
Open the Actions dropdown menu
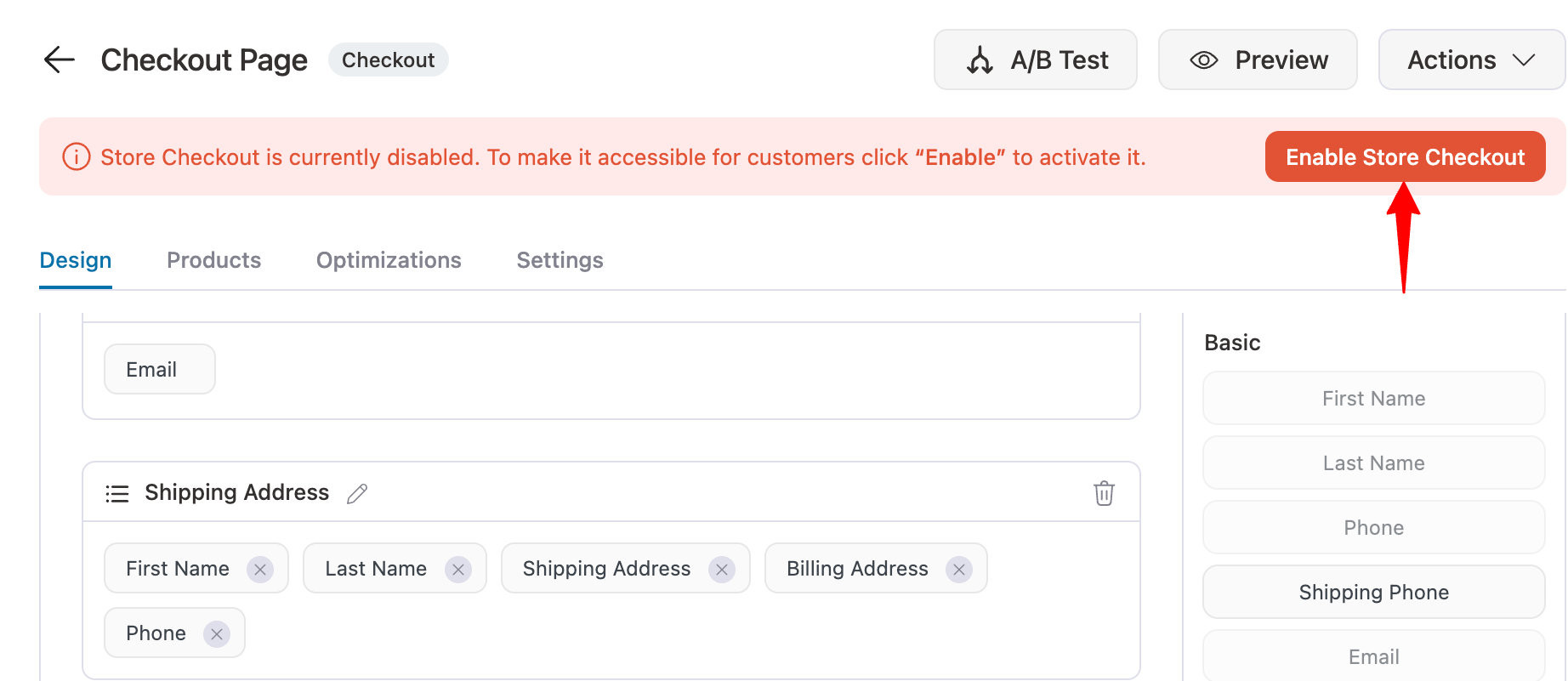tap(1471, 60)
